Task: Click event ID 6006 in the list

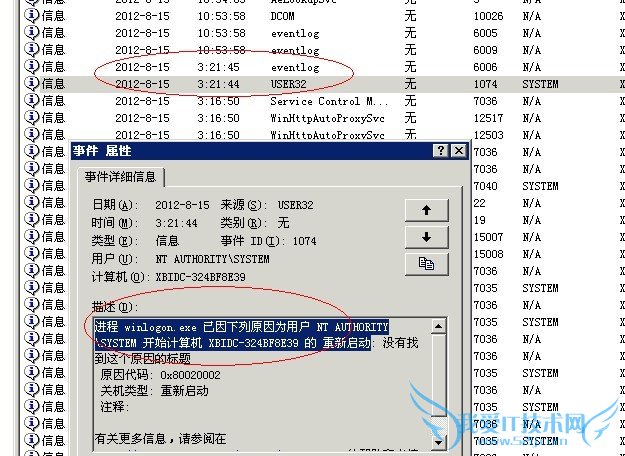Action: coord(485,67)
